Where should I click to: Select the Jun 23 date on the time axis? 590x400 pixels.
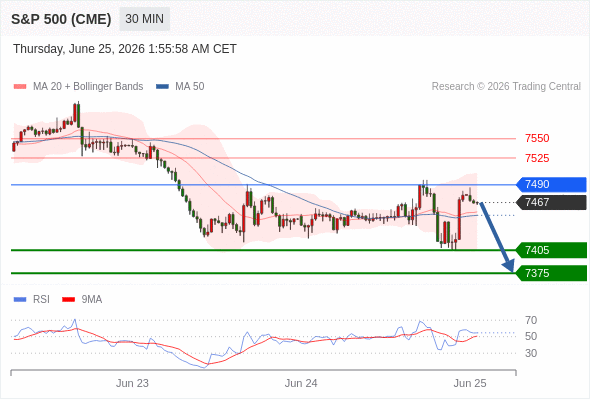(132, 383)
